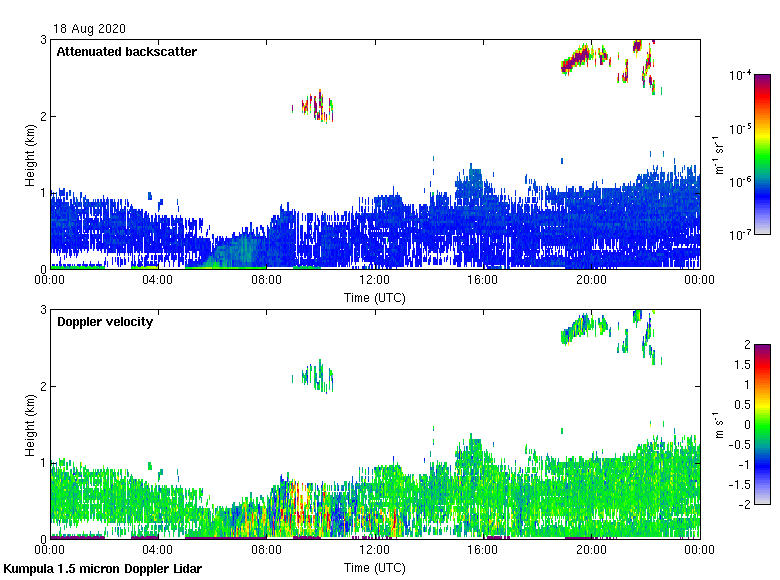Click the Time (UTC) label under the top plot
This screenshot has width=780, height=580.
point(375,297)
